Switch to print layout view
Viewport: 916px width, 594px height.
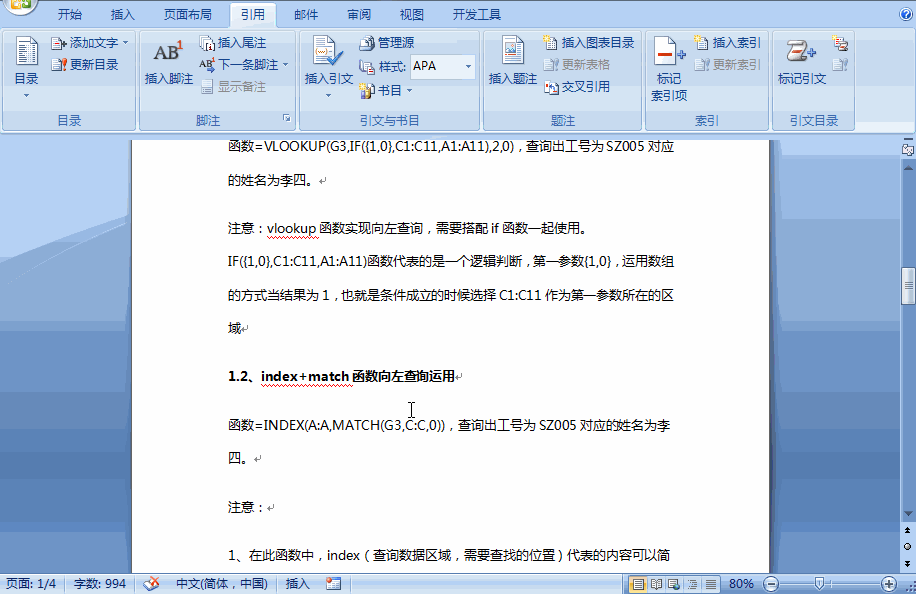point(639,583)
